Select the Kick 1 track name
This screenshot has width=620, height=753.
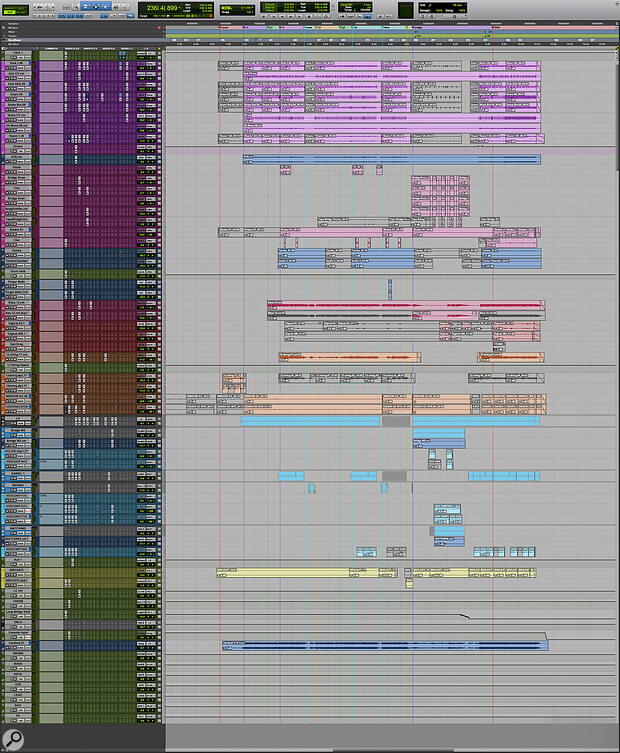[x=17, y=63]
